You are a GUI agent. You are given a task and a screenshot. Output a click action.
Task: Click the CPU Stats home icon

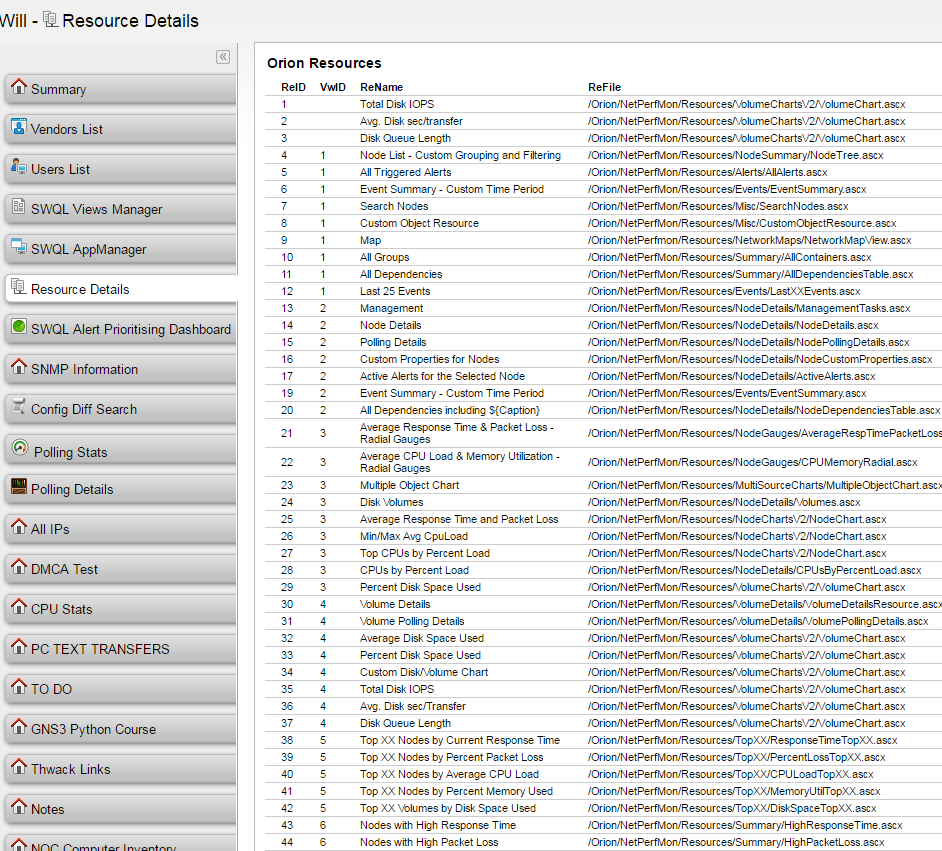point(19,607)
